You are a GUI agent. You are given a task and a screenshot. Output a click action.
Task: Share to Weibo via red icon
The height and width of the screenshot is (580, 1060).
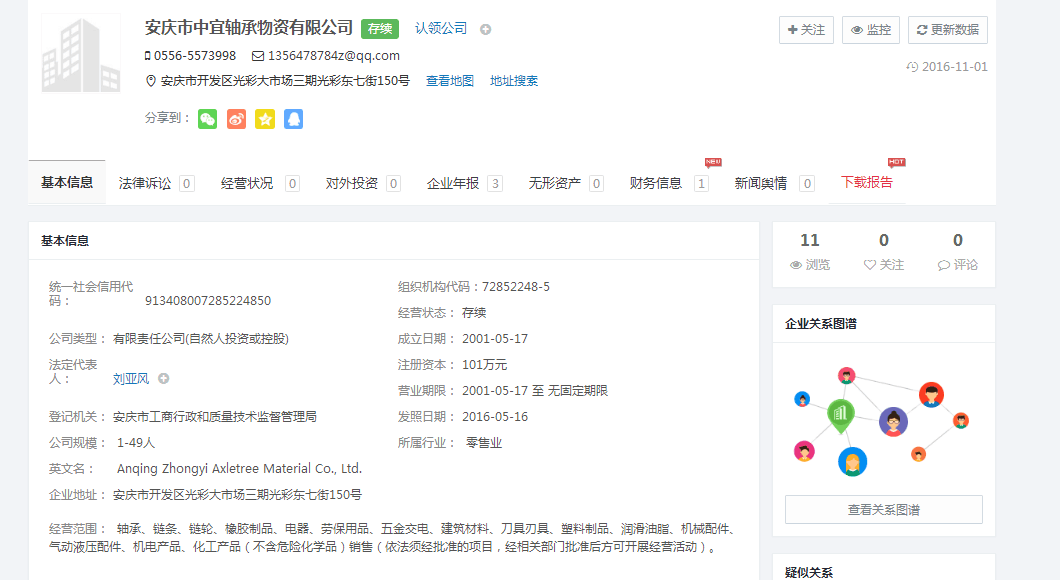pyautogui.click(x=236, y=119)
